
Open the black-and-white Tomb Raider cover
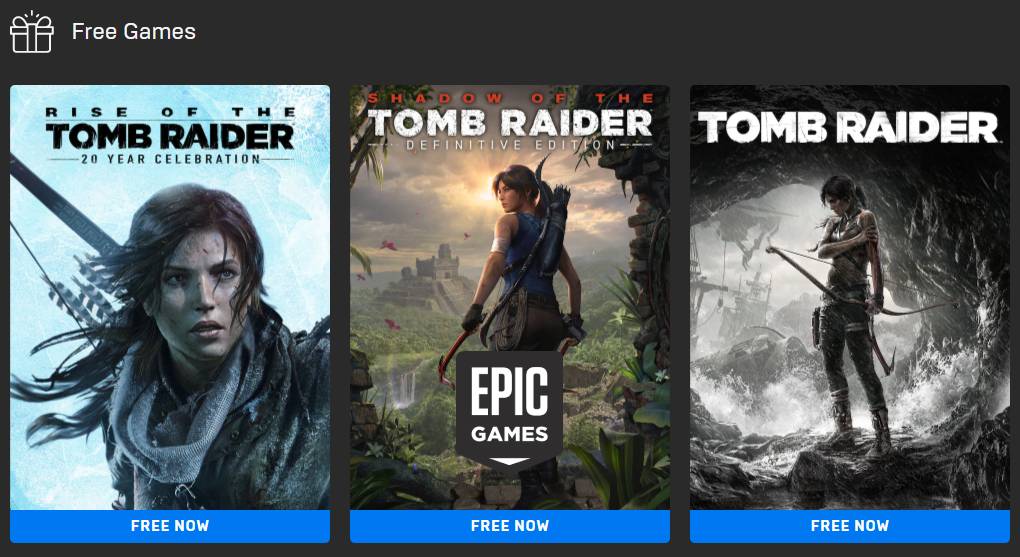point(850,297)
